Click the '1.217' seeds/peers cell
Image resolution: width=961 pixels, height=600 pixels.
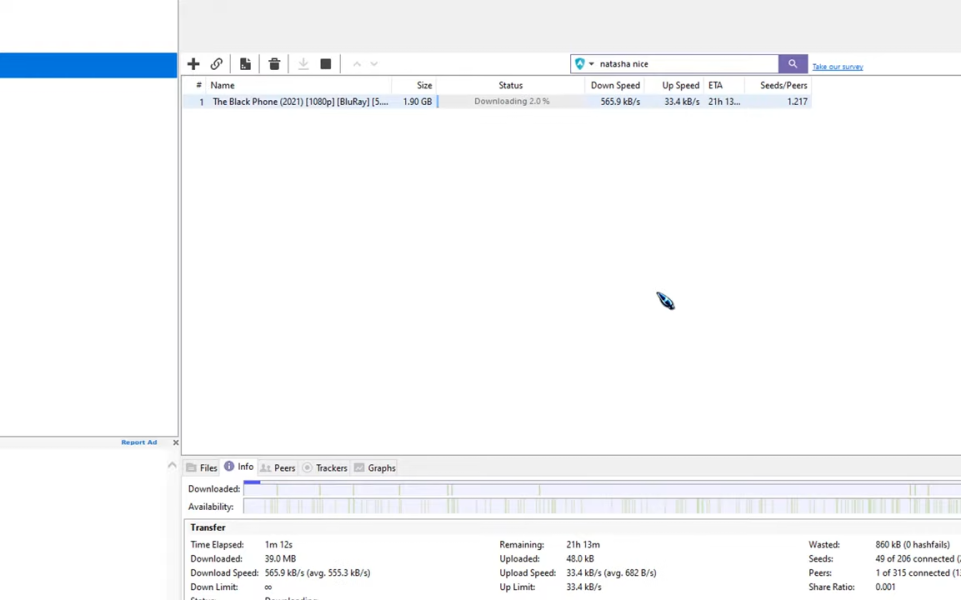(x=797, y=102)
